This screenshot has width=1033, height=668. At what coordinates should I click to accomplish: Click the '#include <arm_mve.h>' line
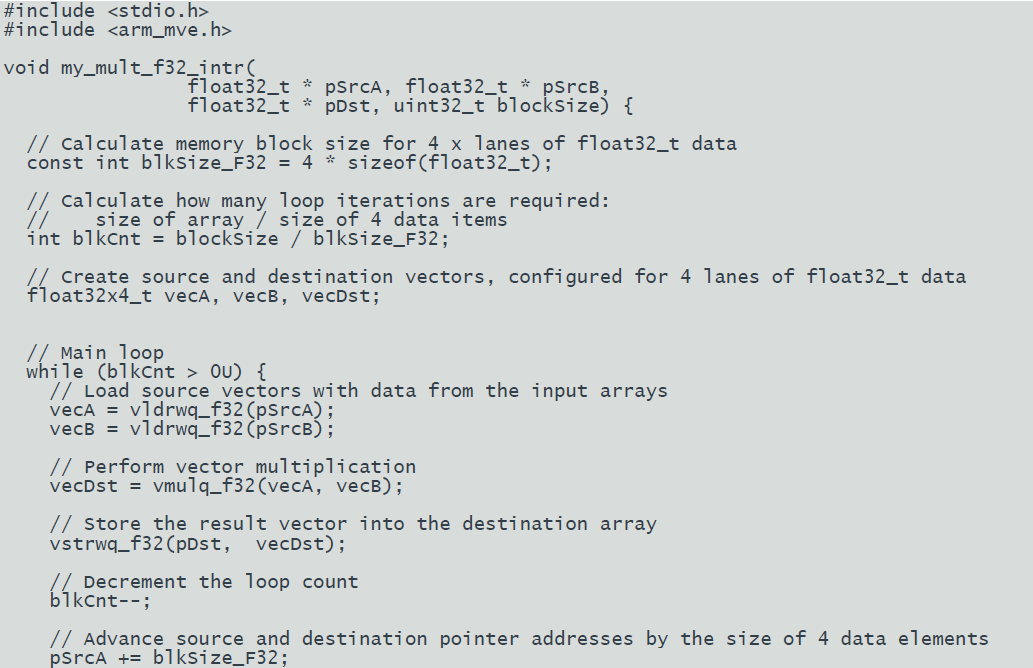(117, 30)
